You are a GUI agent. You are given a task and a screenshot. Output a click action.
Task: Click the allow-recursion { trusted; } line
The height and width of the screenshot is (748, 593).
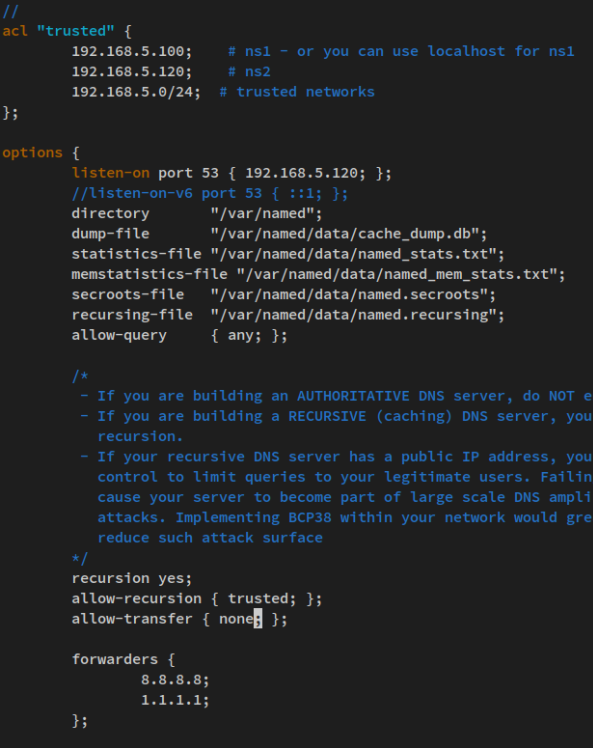click(197, 599)
